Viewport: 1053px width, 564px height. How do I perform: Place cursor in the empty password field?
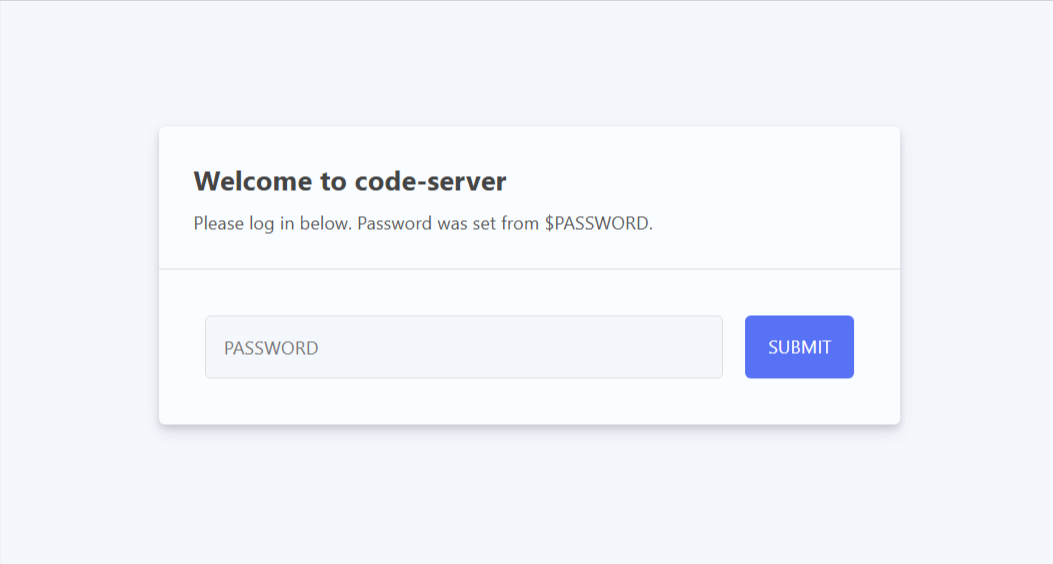coord(463,347)
